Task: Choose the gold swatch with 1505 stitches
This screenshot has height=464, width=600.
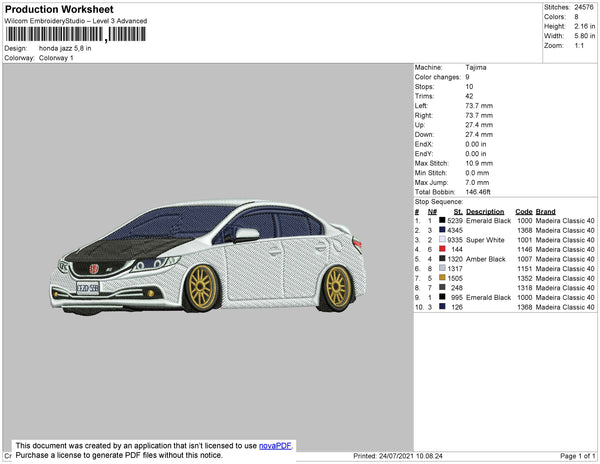Action: click(442, 278)
